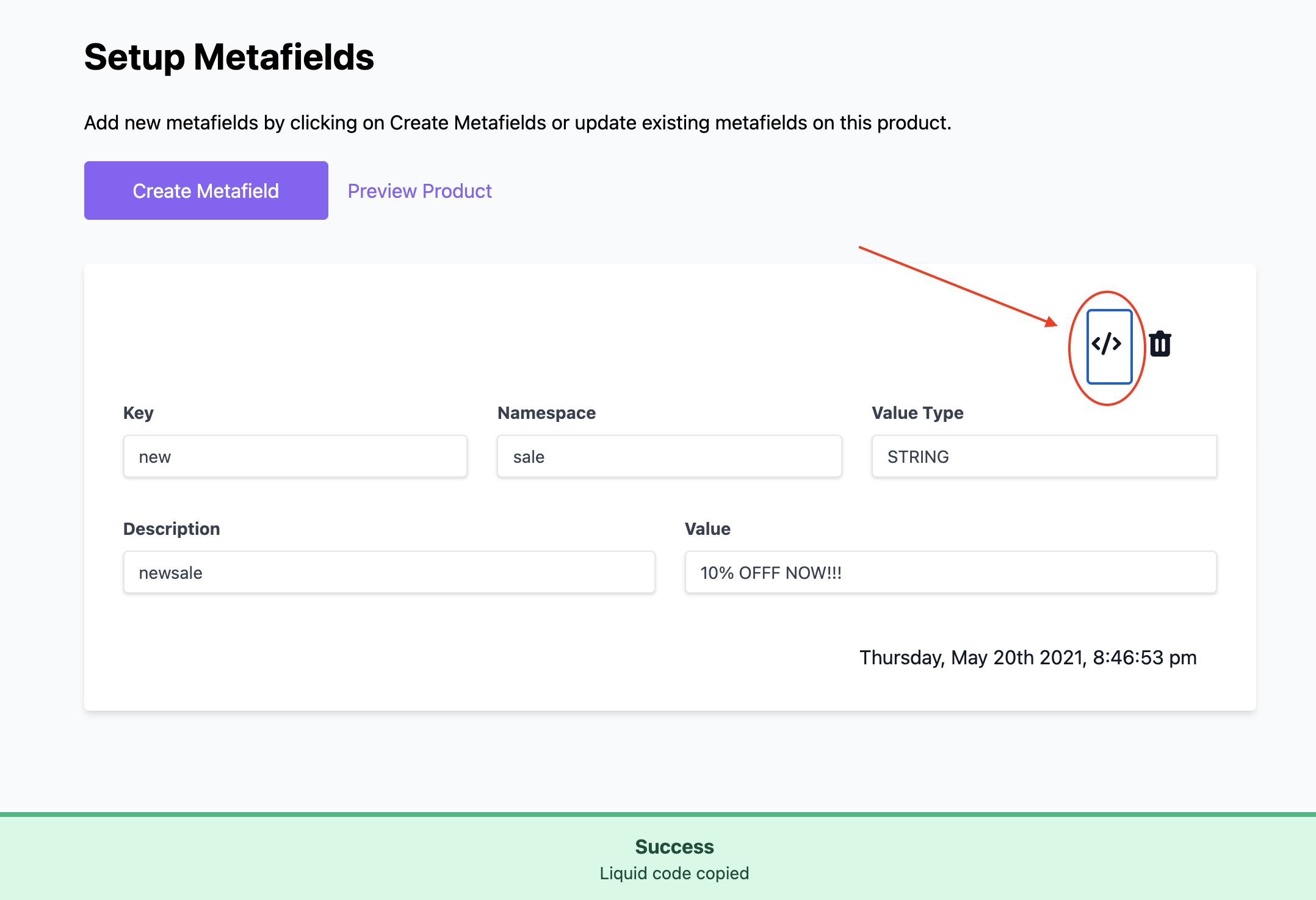Image resolution: width=1316 pixels, height=900 pixels.
Task: Click into the Namespace field 'sale'
Action: click(x=669, y=457)
